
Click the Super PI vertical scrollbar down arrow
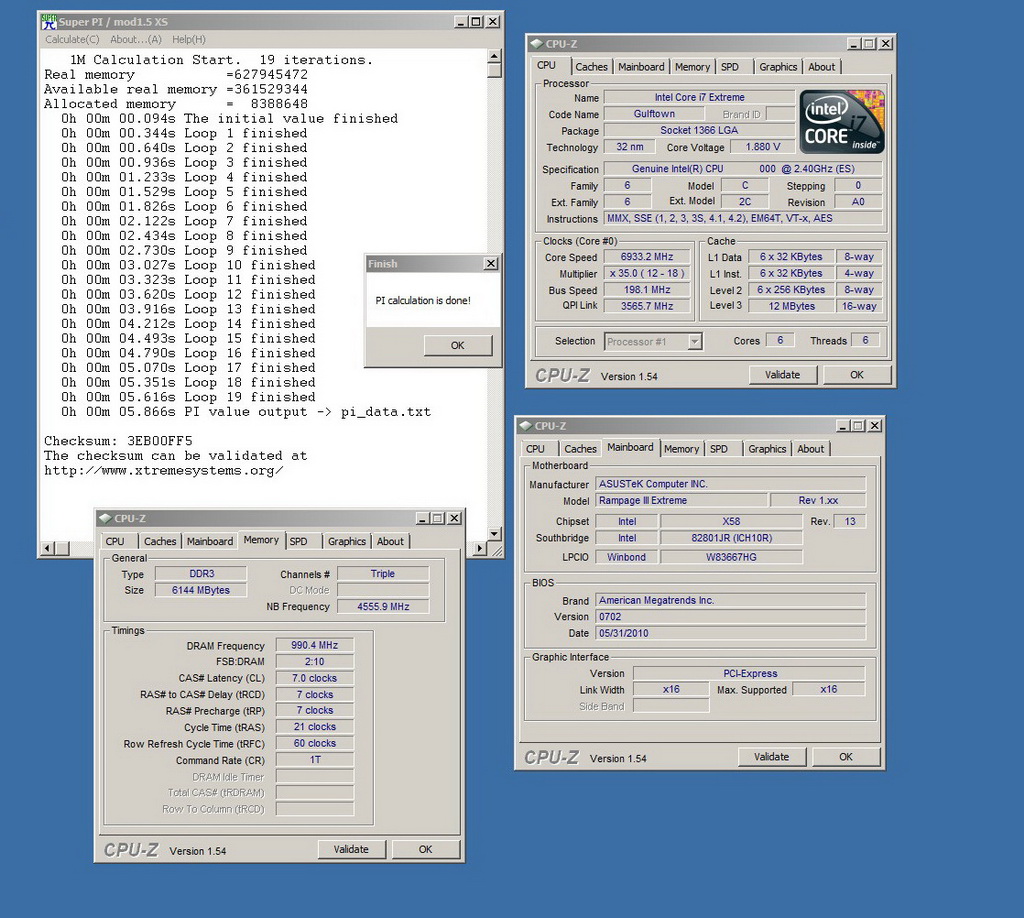494,533
